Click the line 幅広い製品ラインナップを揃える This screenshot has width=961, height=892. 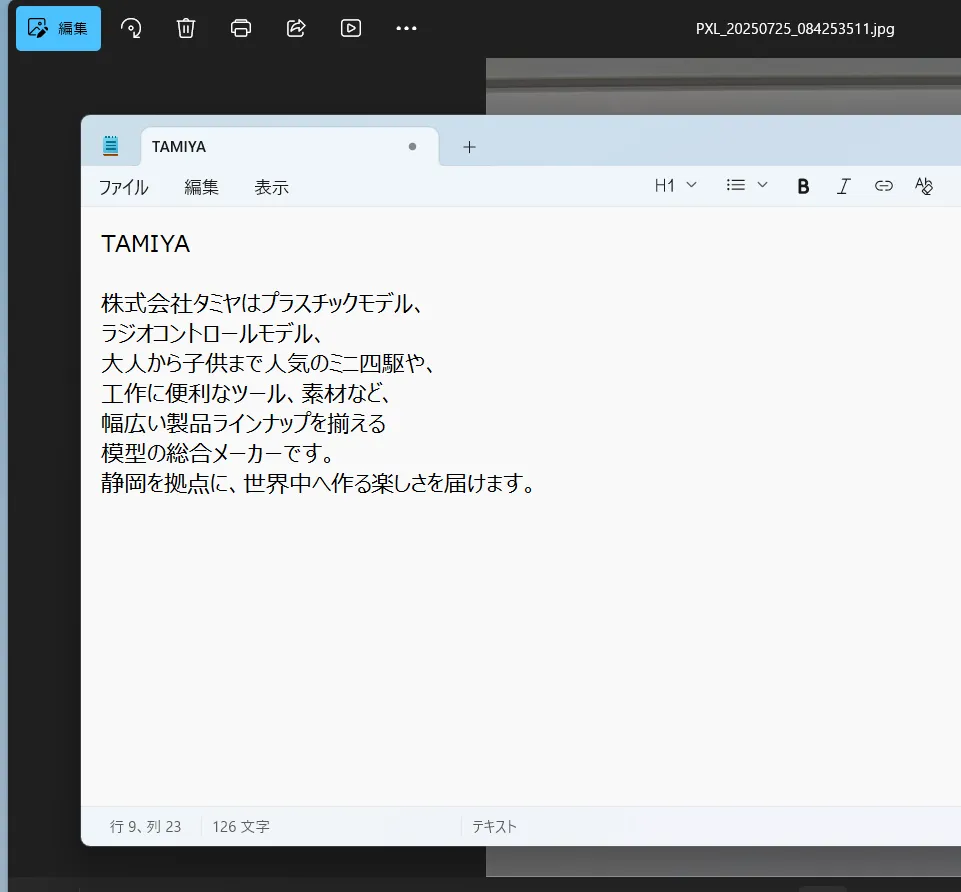(x=243, y=424)
